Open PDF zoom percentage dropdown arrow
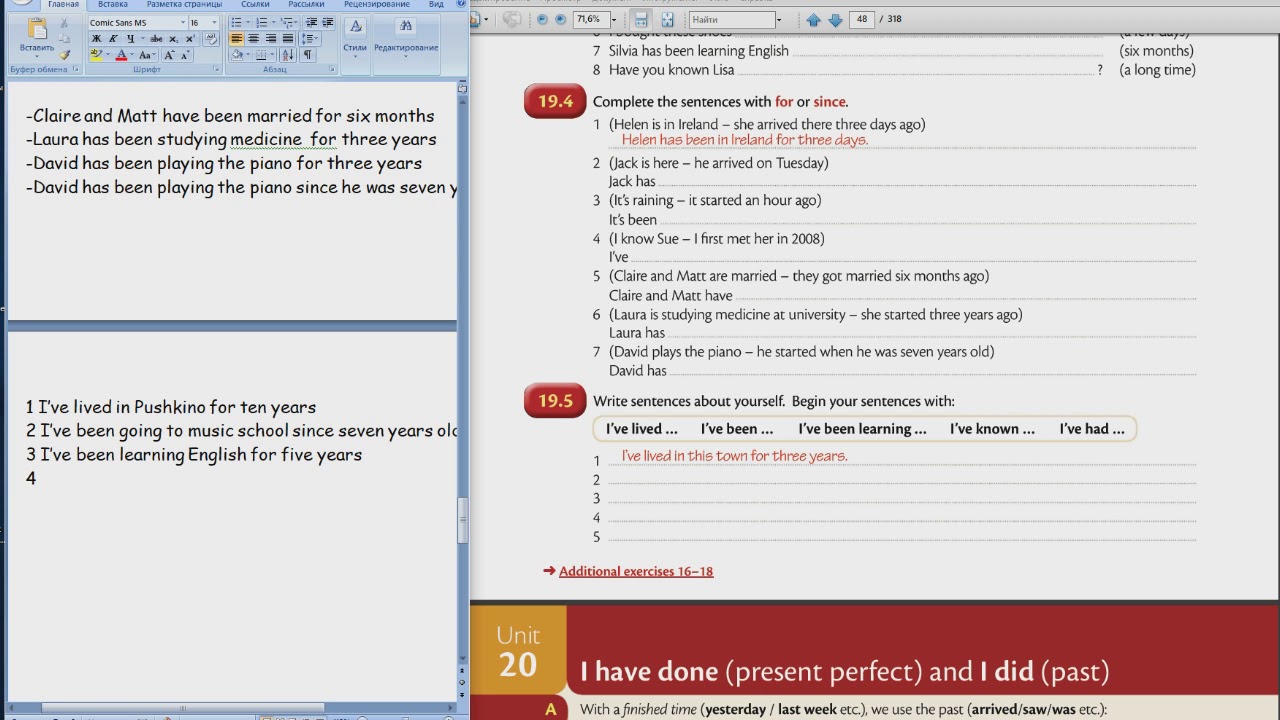Viewport: 1280px width, 720px height. 614,20
